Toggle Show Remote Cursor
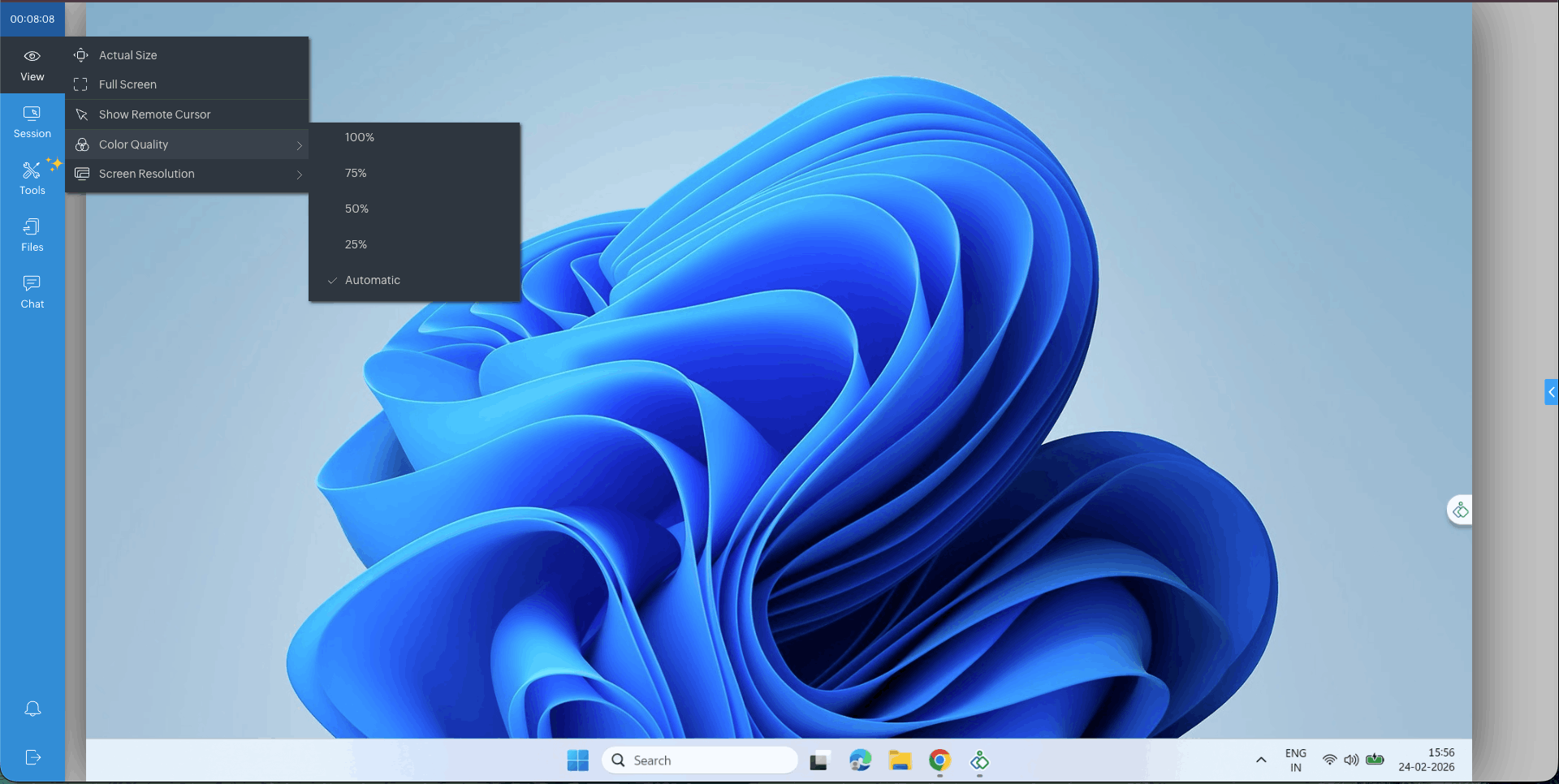The height and width of the screenshot is (784, 1559). (154, 114)
